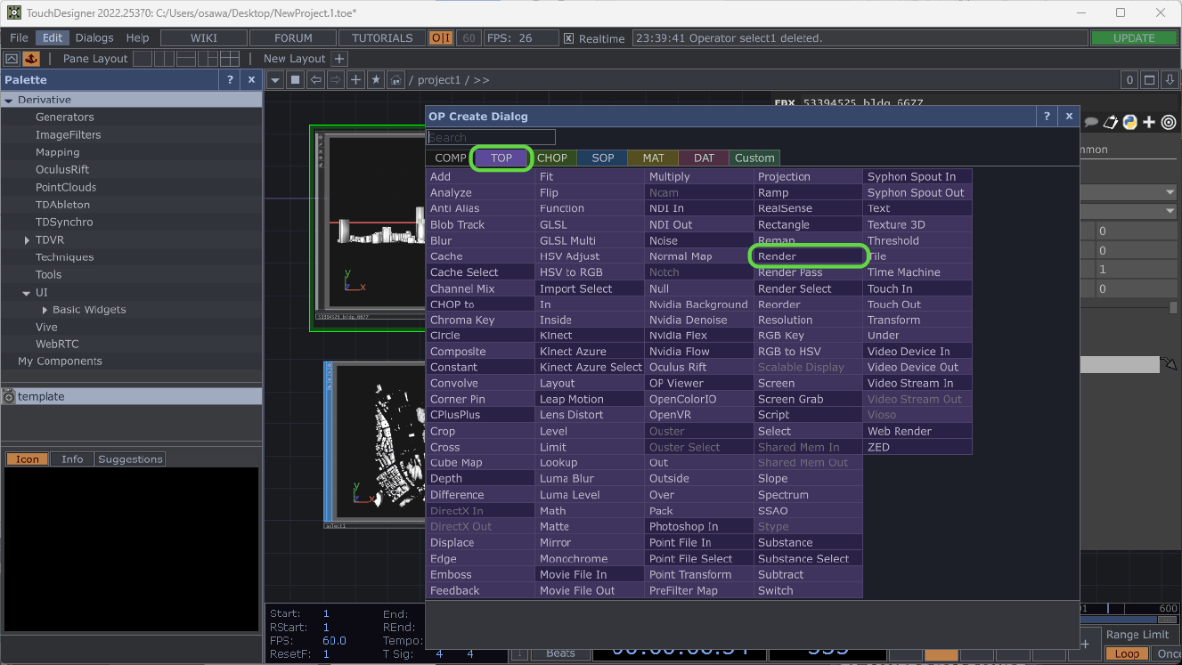
Task: Click the plus icon in the network path bar
Action: [x=356, y=80]
